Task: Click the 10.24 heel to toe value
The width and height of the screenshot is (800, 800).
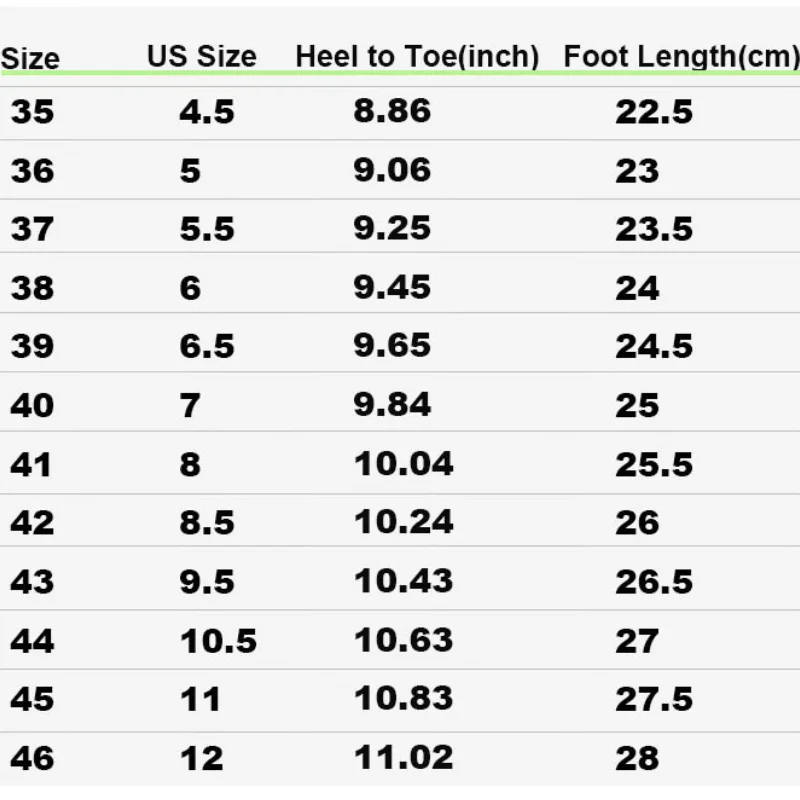Action: 403,522
